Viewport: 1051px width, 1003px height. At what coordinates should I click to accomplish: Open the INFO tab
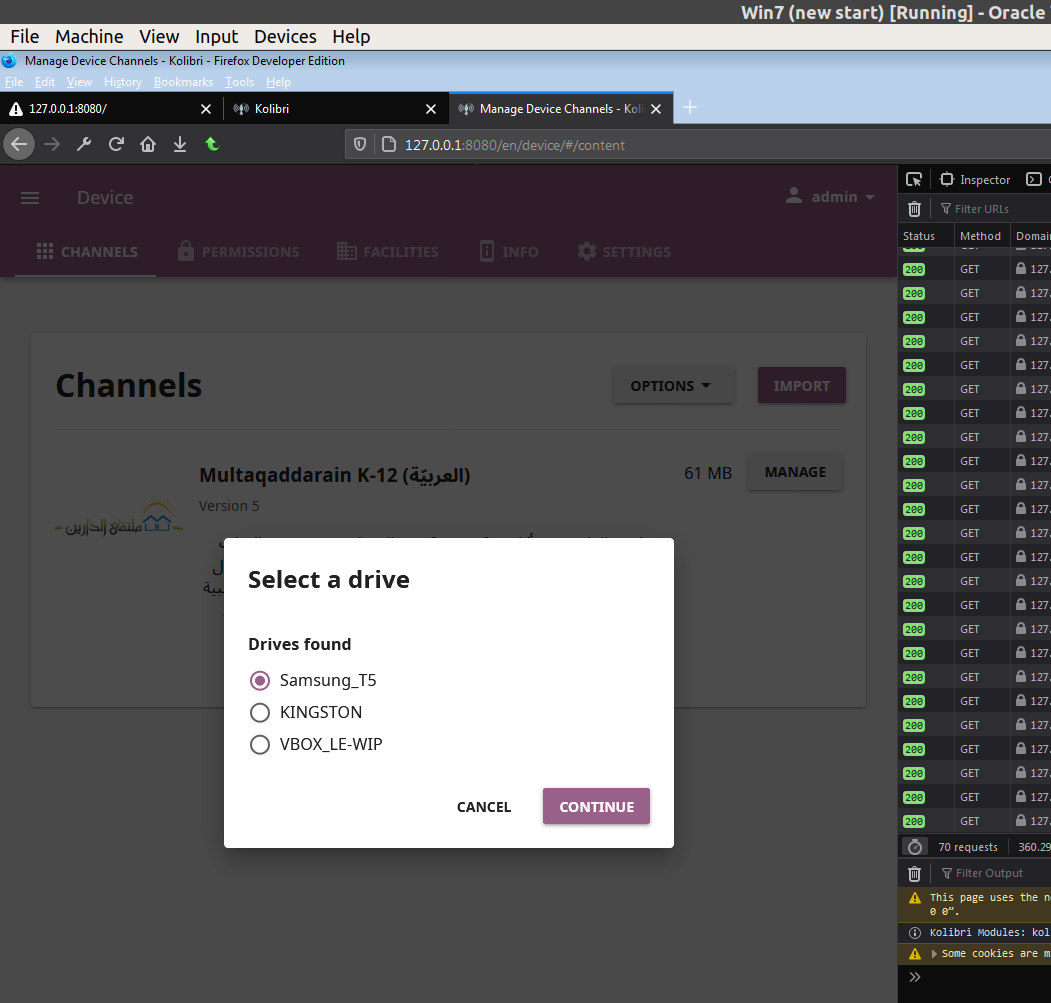(x=509, y=252)
